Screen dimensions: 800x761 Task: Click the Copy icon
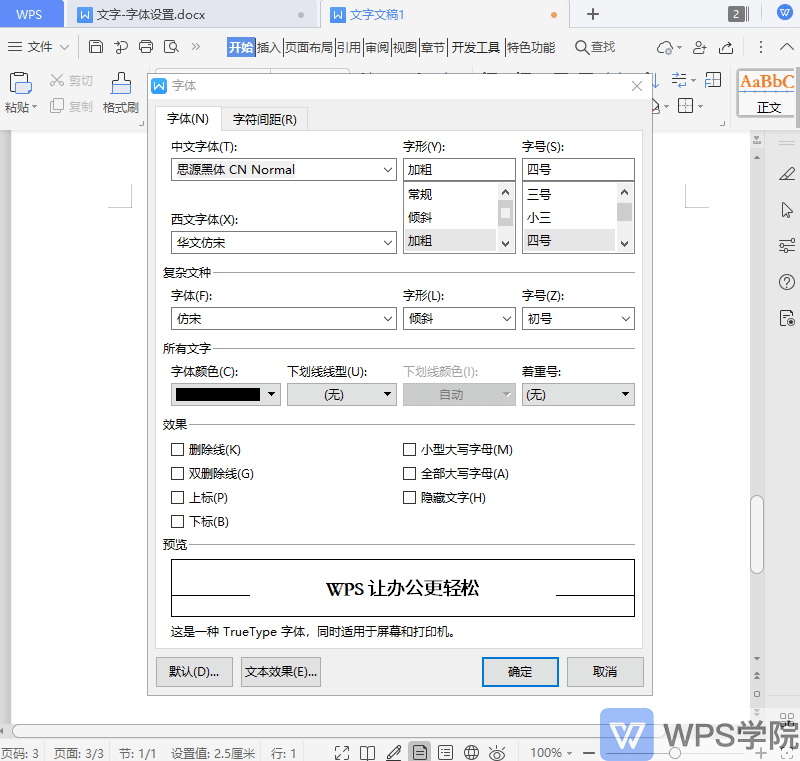coord(57,106)
